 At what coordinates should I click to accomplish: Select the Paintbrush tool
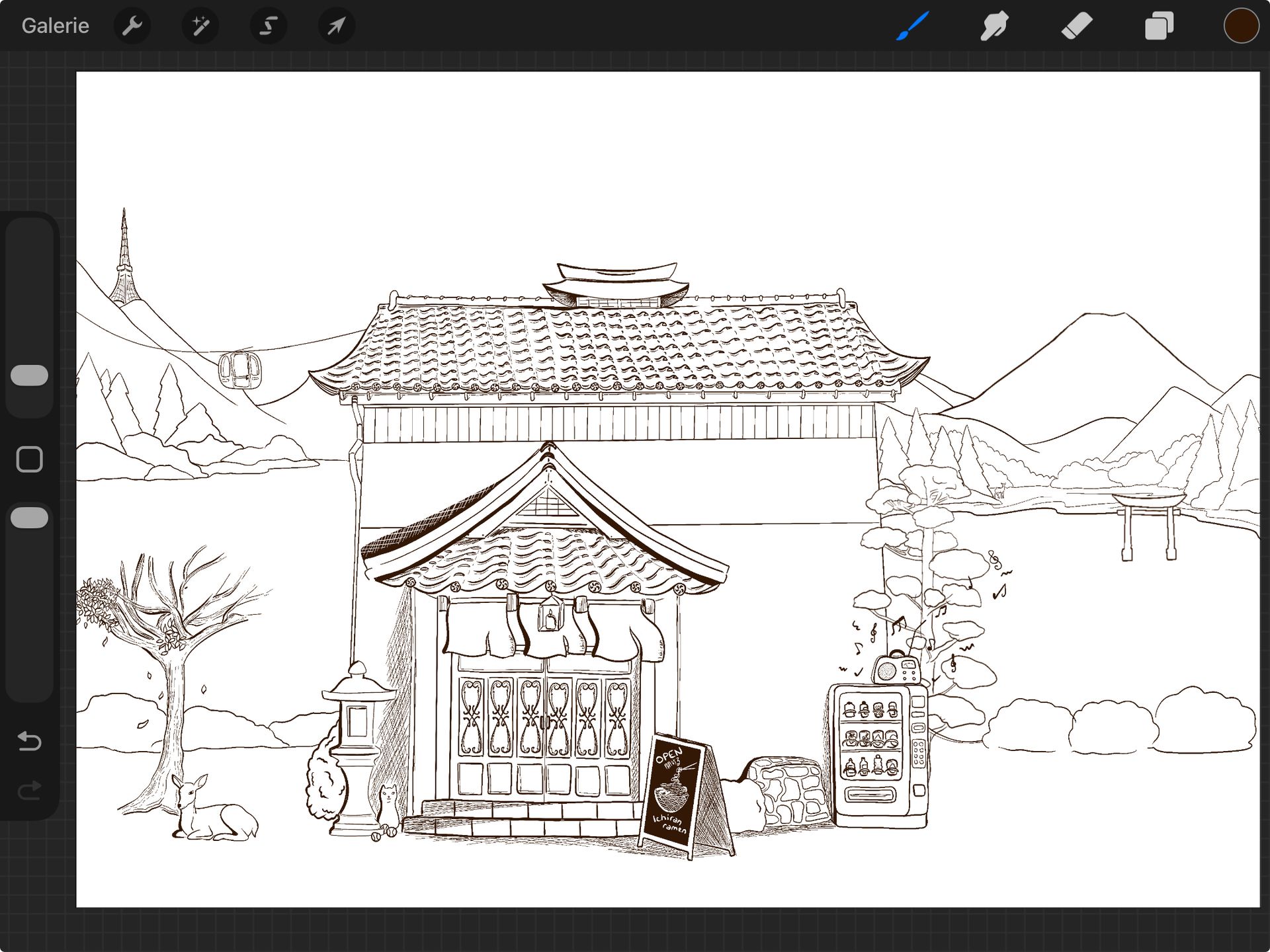tap(911, 25)
